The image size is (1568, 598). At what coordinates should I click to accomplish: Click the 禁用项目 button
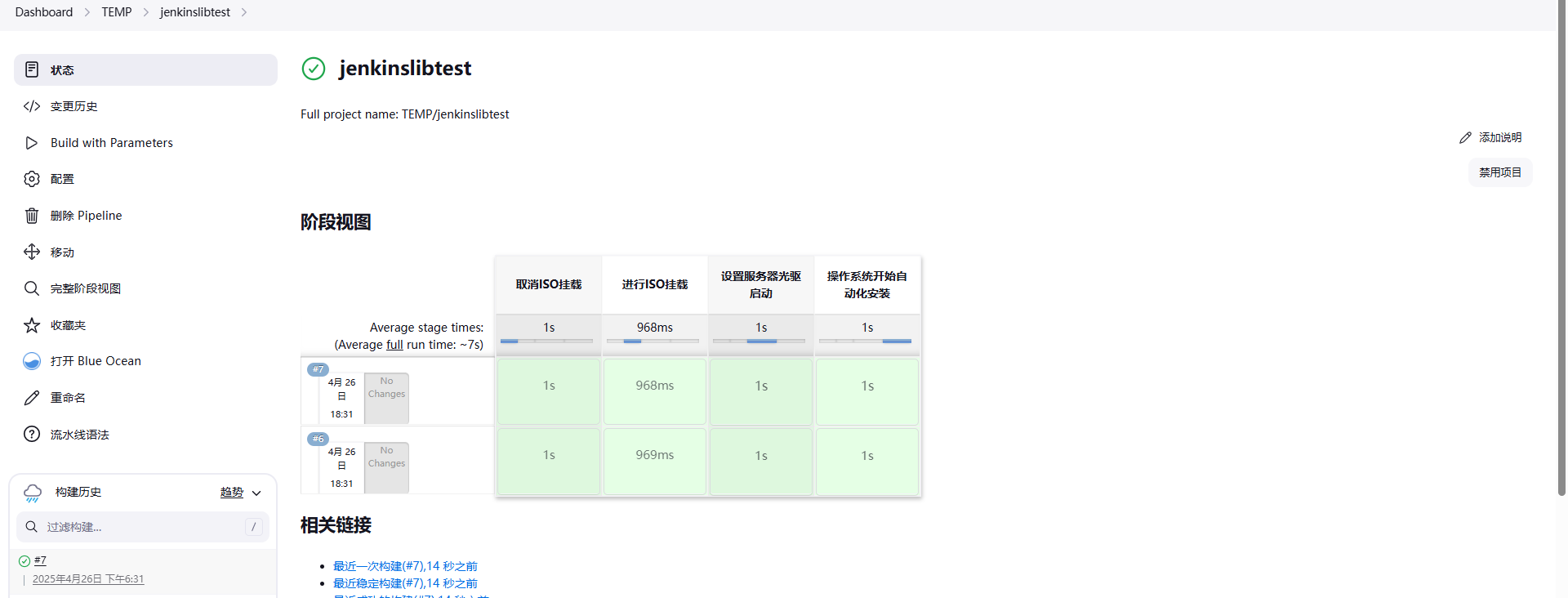pyautogui.click(x=1500, y=172)
